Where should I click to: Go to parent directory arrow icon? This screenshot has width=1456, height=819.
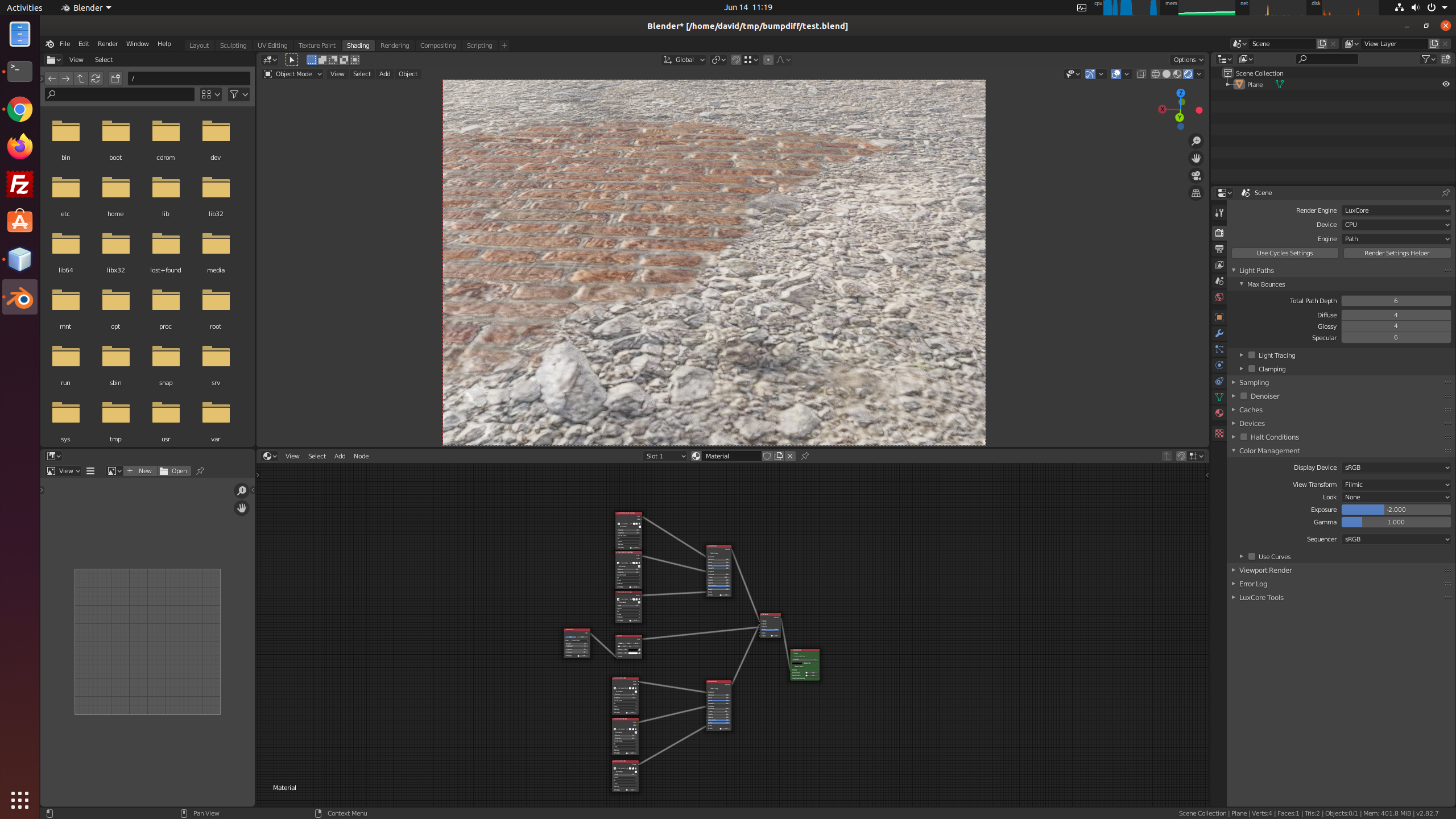pos(81,78)
